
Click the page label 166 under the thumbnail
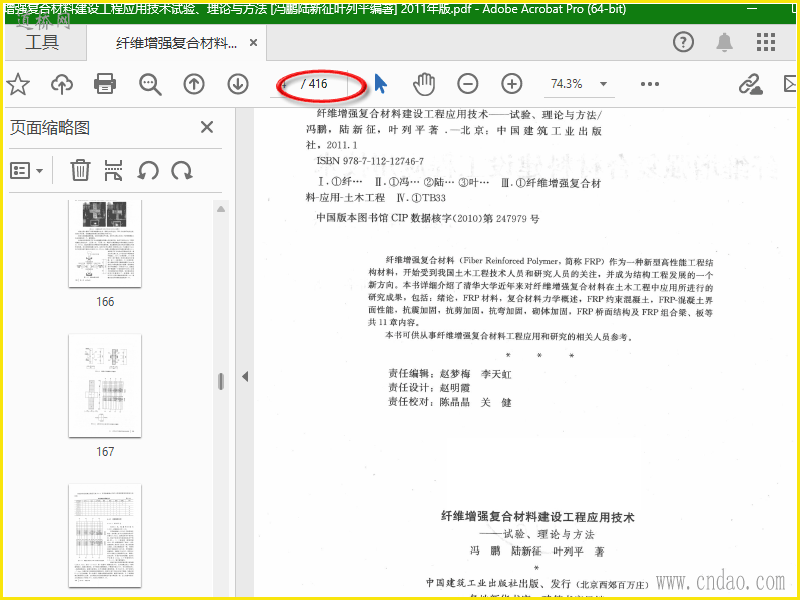[105, 302]
